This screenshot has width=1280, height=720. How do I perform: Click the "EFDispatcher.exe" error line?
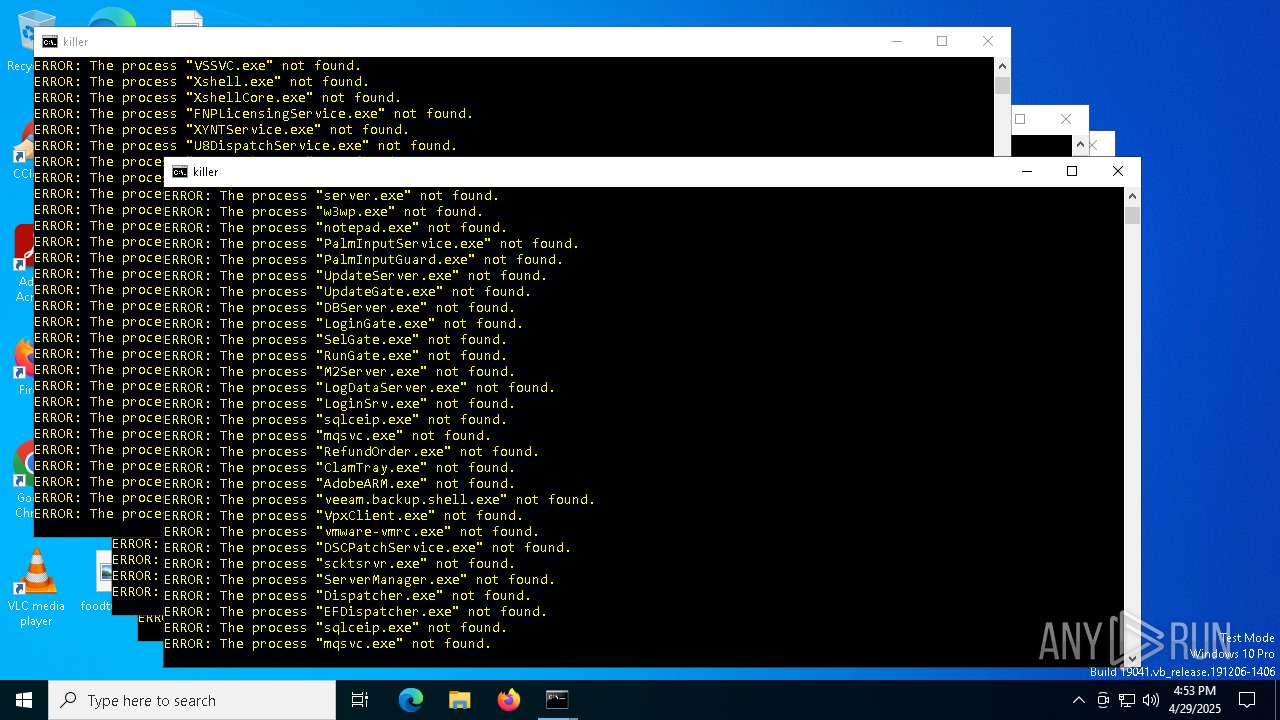356,612
